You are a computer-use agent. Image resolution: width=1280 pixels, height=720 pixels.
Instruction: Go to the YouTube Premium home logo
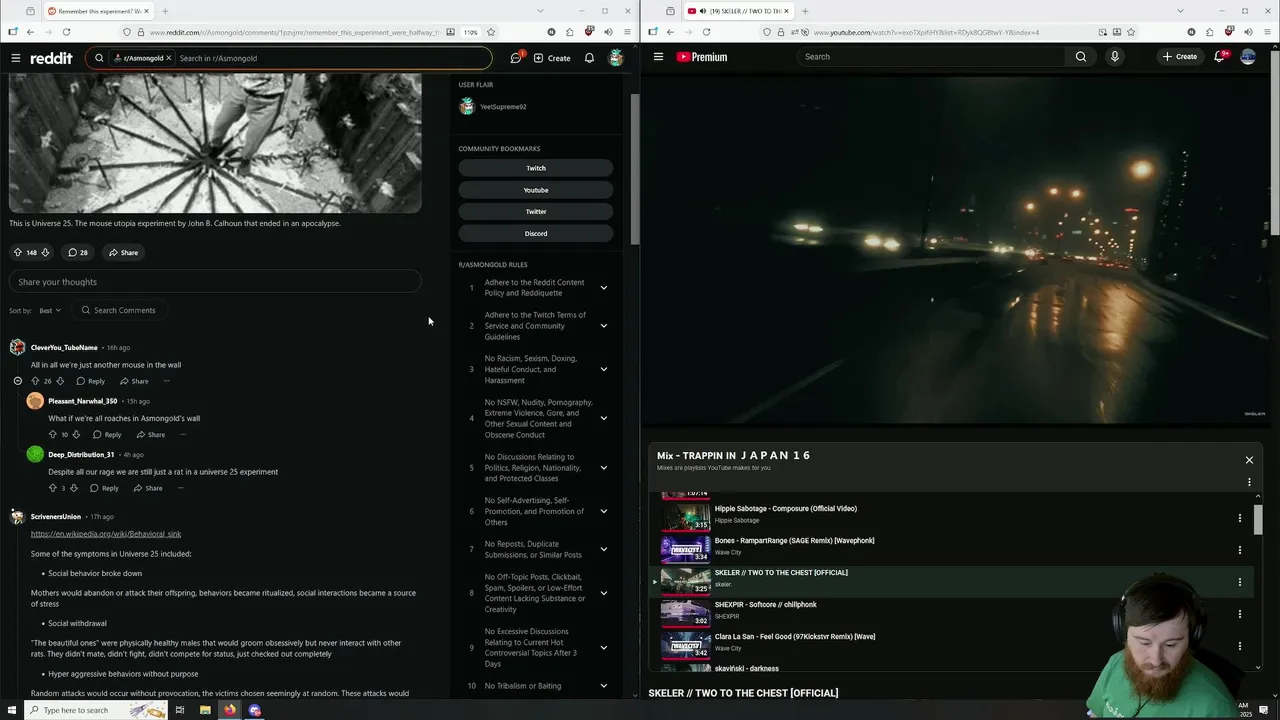[x=702, y=57]
